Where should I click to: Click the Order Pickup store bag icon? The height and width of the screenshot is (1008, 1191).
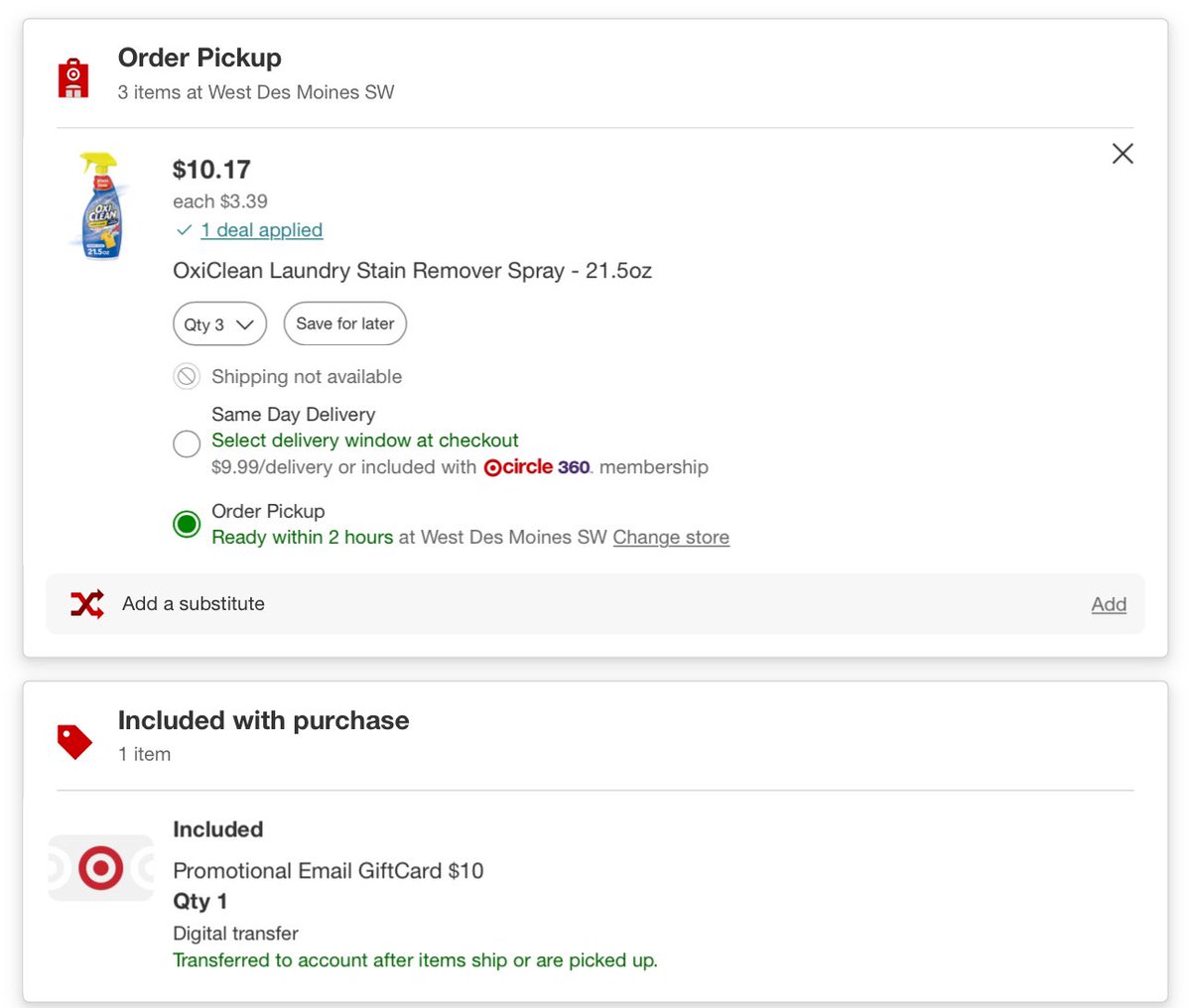[x=73, y=77]
